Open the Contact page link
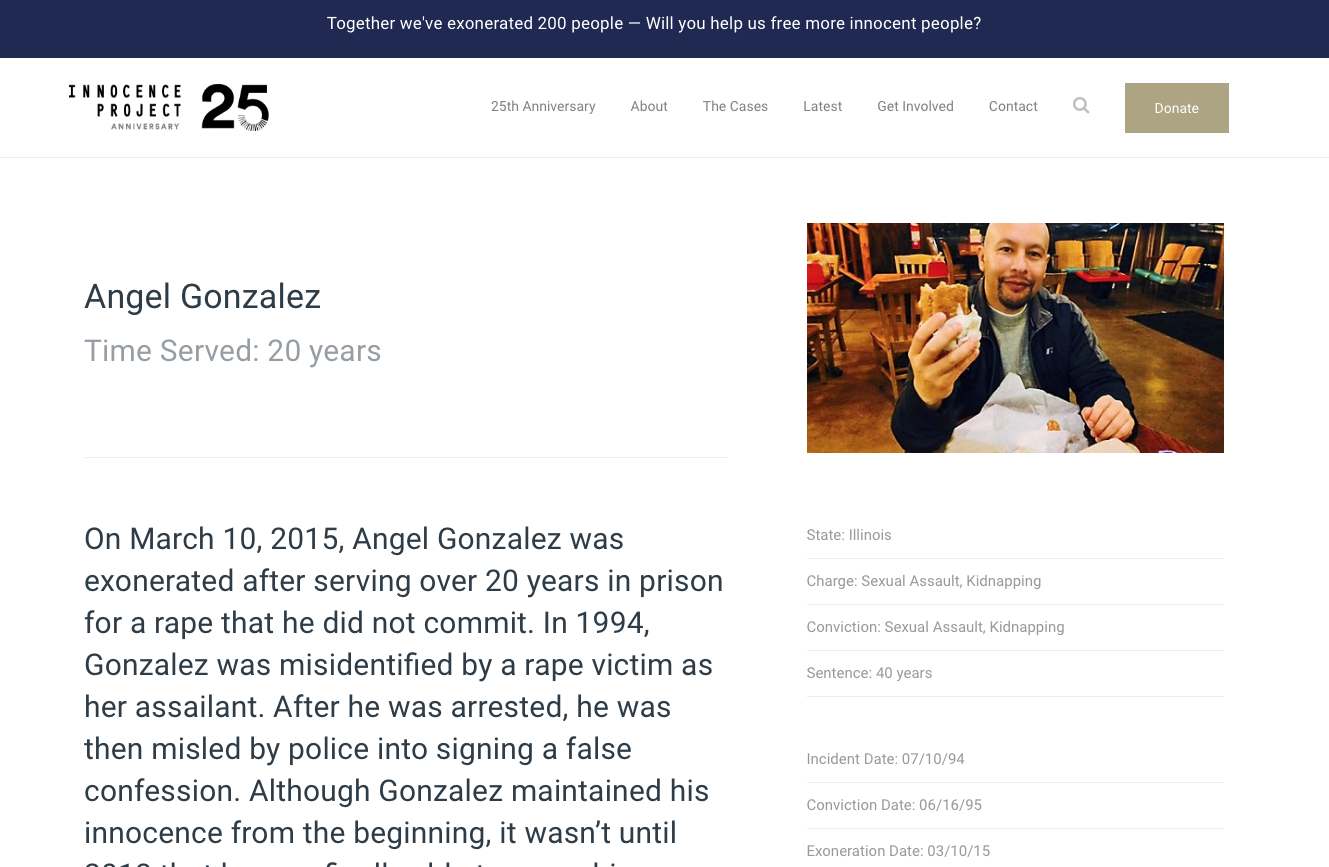1329x867 pixels. pyautogui.click(x=1013, y=106)
